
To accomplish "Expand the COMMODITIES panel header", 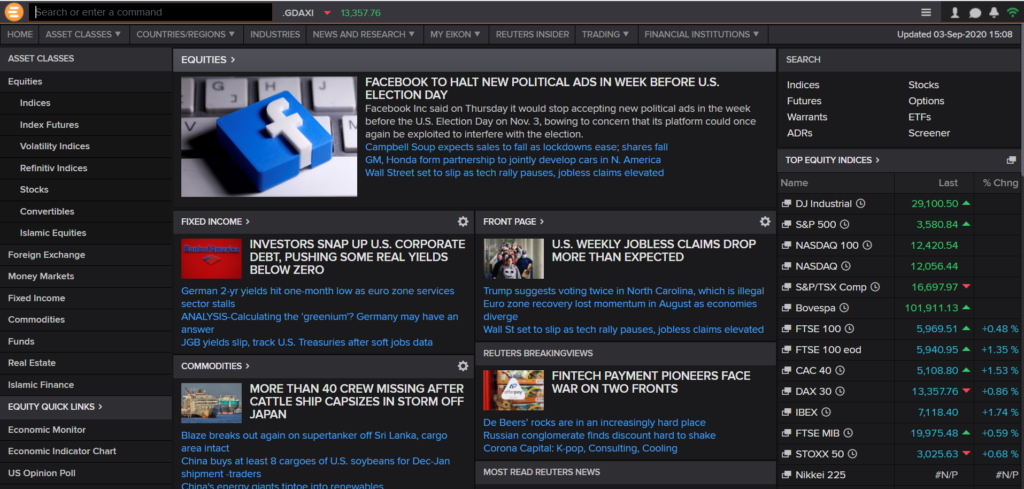I will (215, 366).
